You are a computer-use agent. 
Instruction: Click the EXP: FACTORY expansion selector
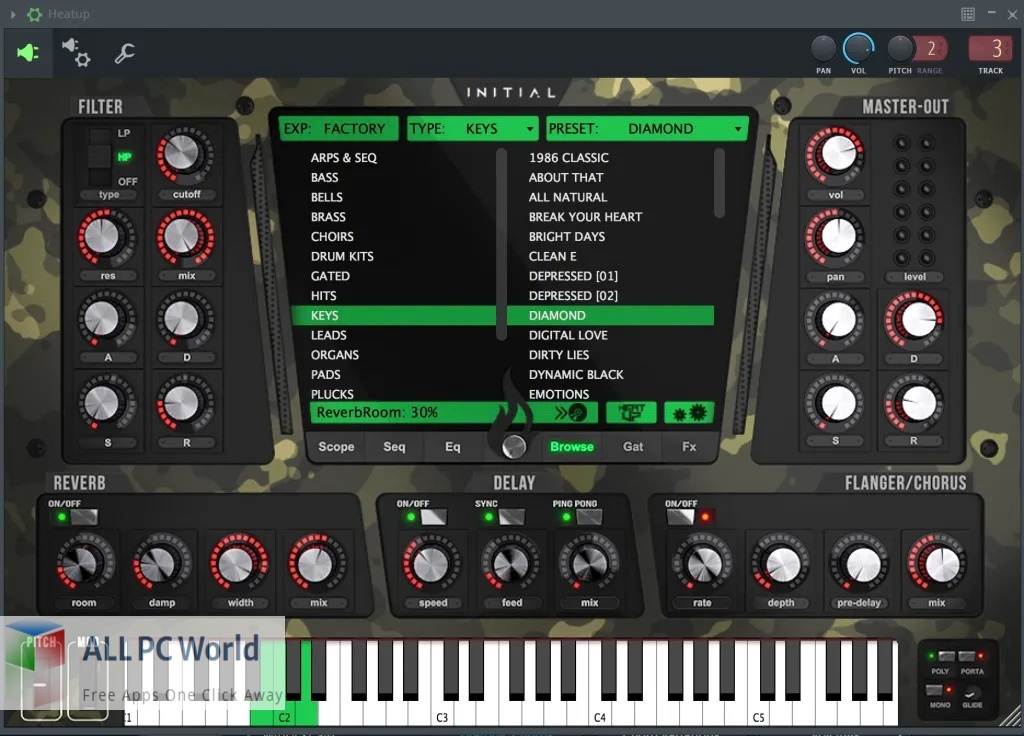(338, 129)
